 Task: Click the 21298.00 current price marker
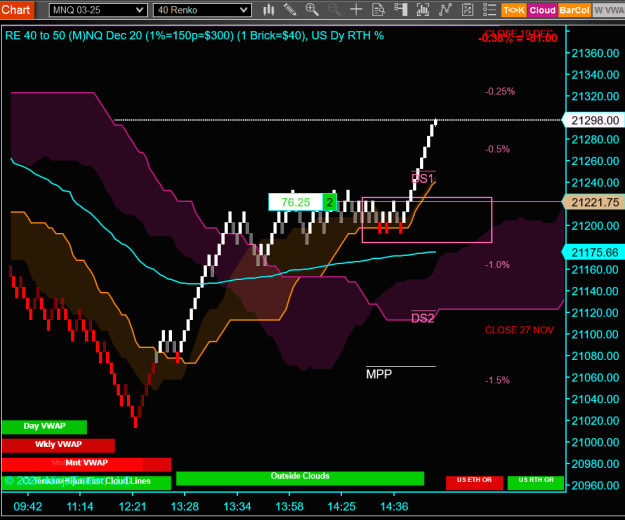(x=593, y=120)
